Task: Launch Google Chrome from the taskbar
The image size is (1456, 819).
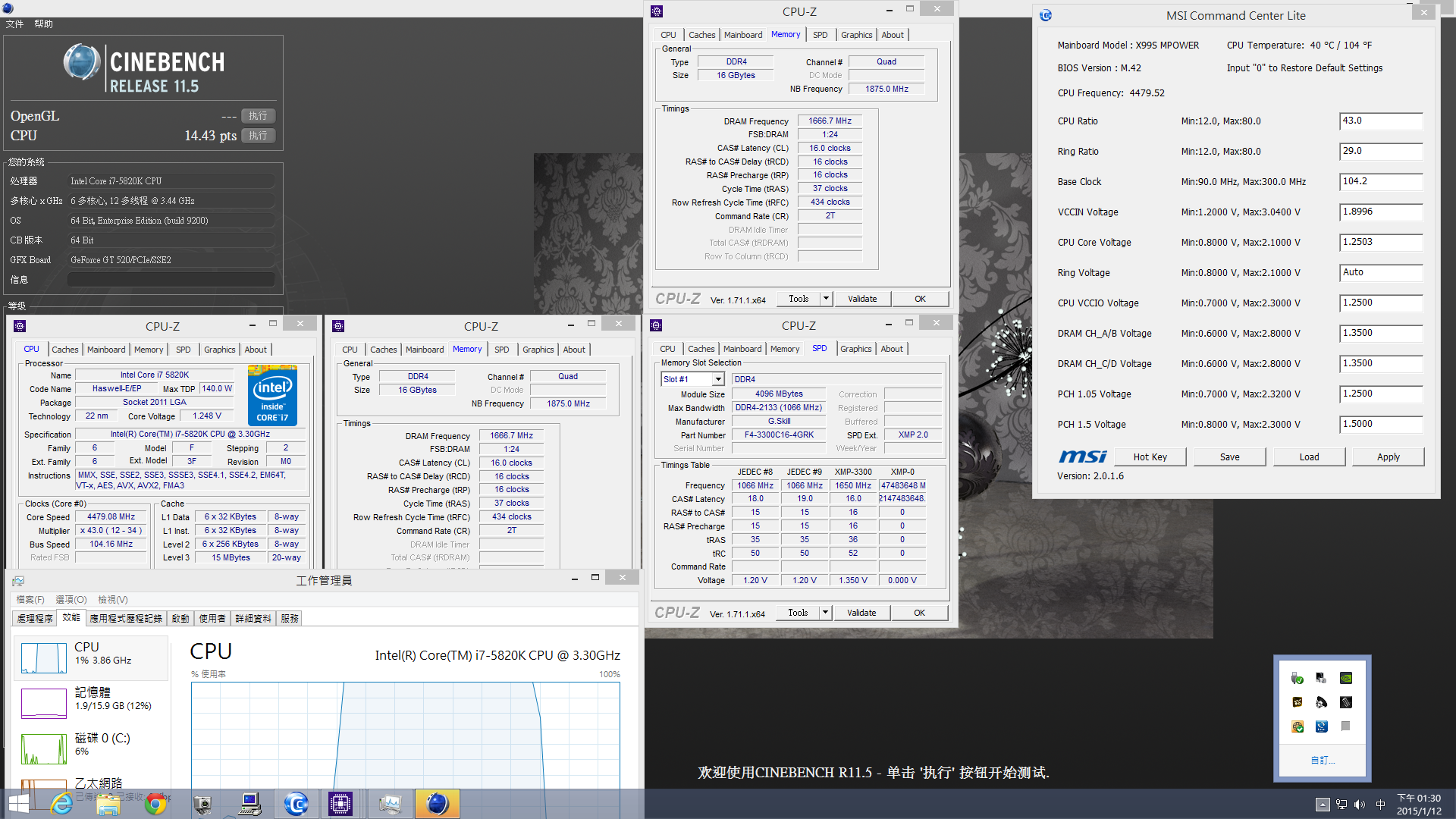Action: pos(155,804)
